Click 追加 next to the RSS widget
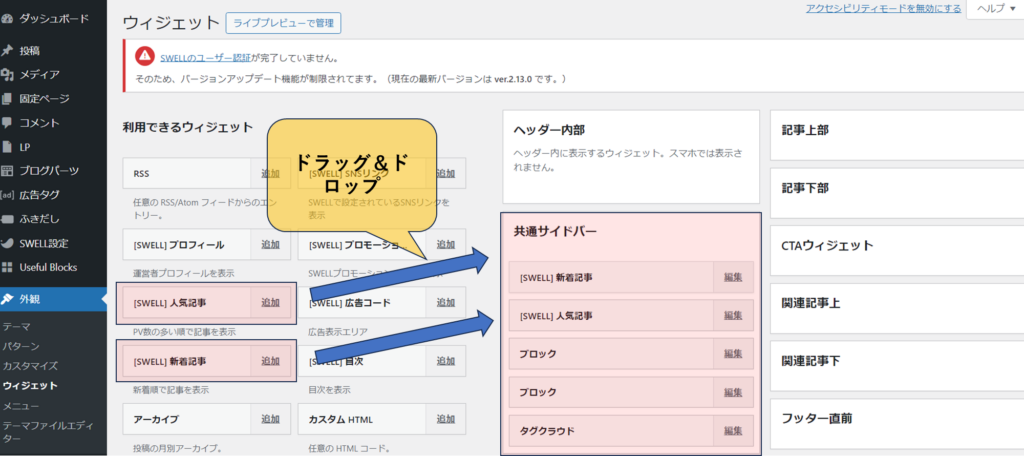Screen dimensions: 1024x456 click(270, 174)
